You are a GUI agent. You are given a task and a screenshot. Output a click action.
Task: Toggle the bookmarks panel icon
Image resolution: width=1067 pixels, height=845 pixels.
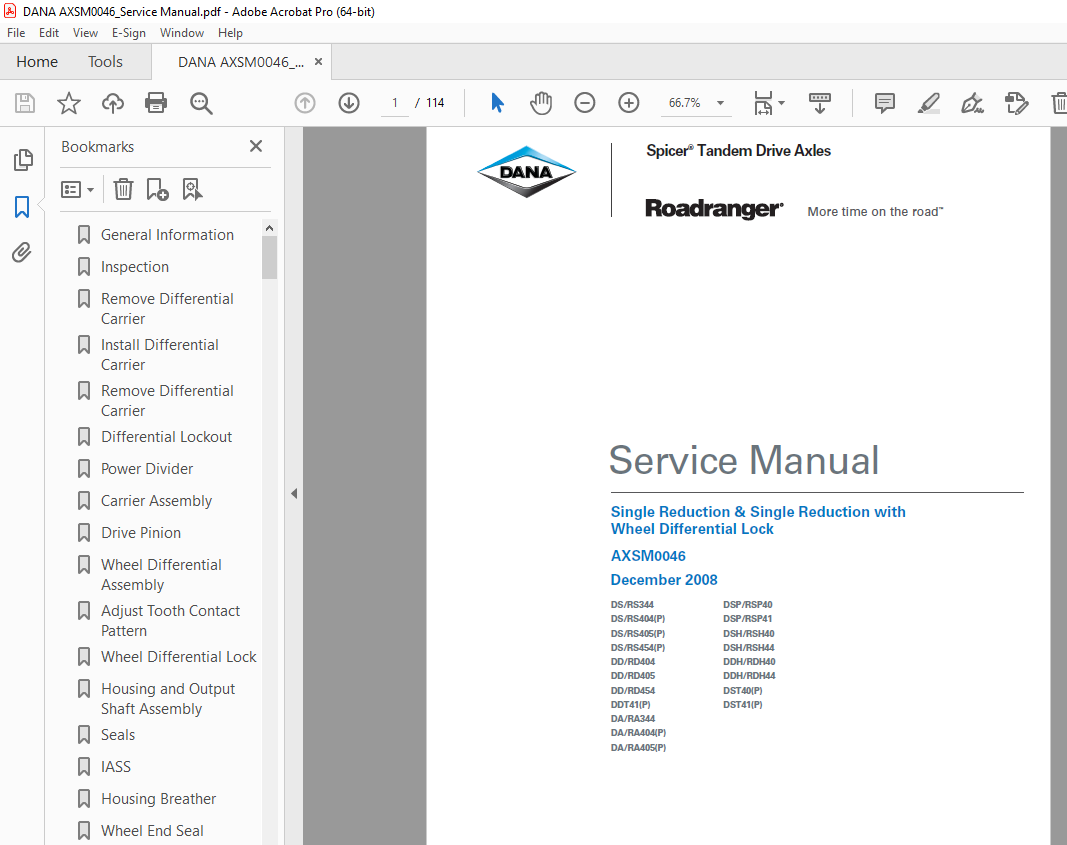click(22, 207)
